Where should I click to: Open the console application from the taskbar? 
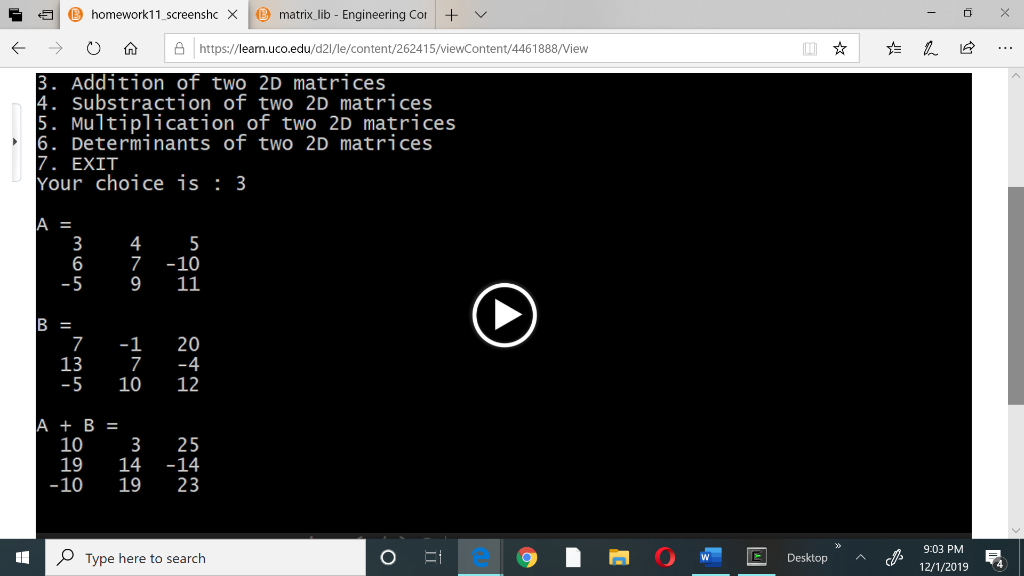(x=757, y=557)
